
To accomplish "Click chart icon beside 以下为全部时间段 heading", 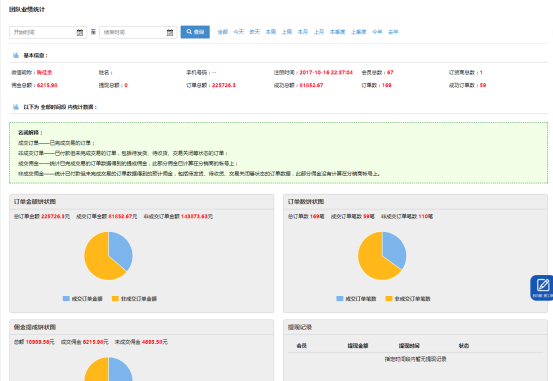I will tap(16, 107).
